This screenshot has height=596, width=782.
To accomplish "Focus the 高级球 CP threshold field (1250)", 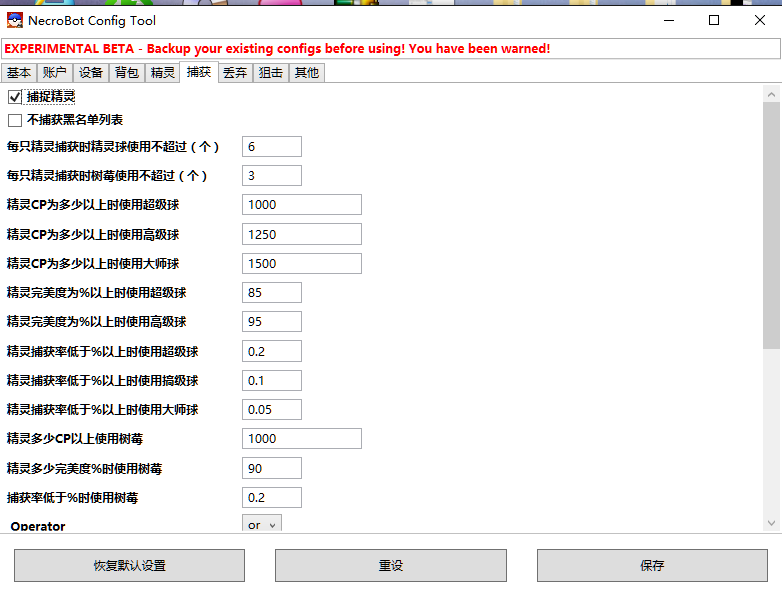I will click(x=302, y=234).
